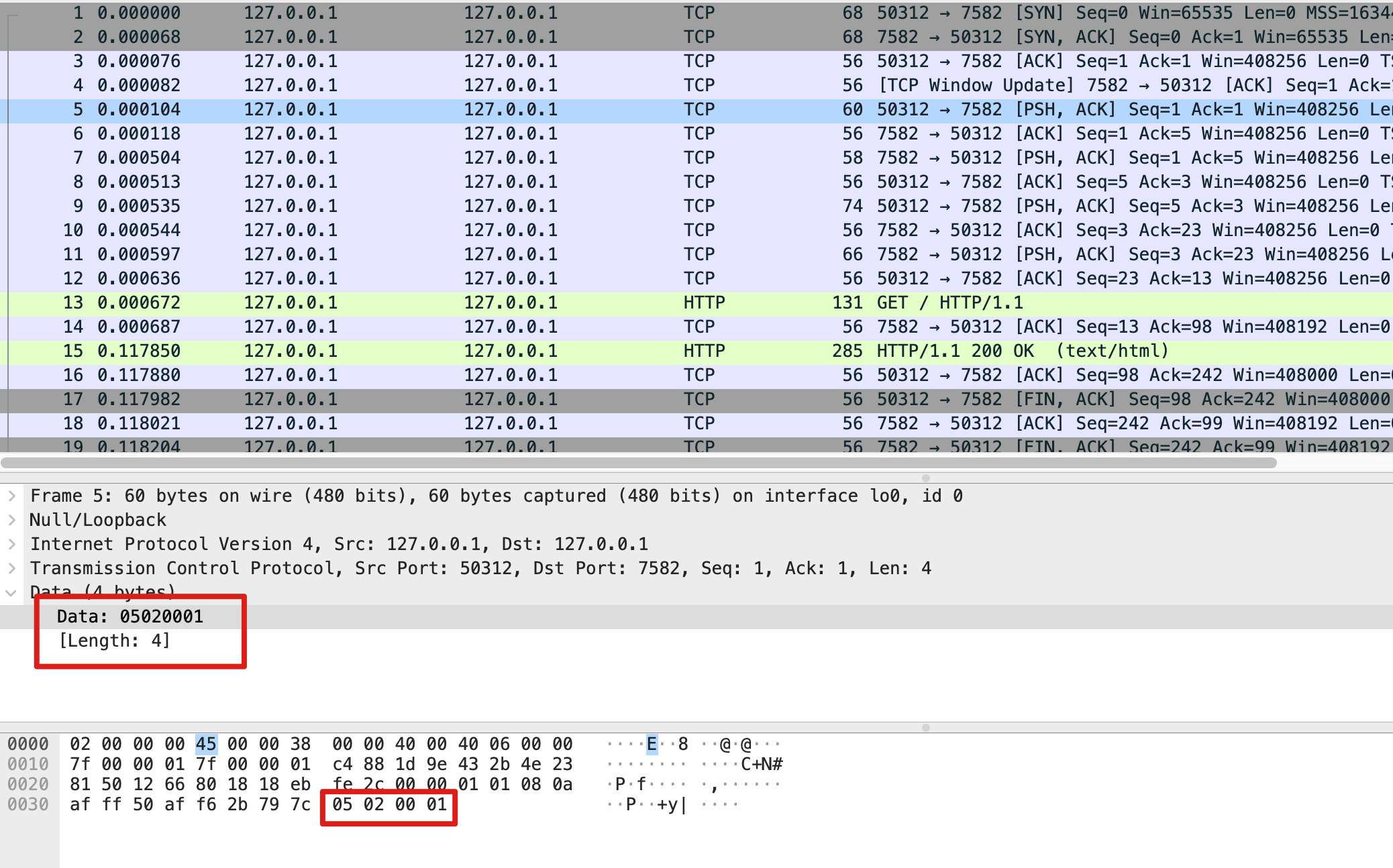Click the Data: 05020001 field

point(130,617)
